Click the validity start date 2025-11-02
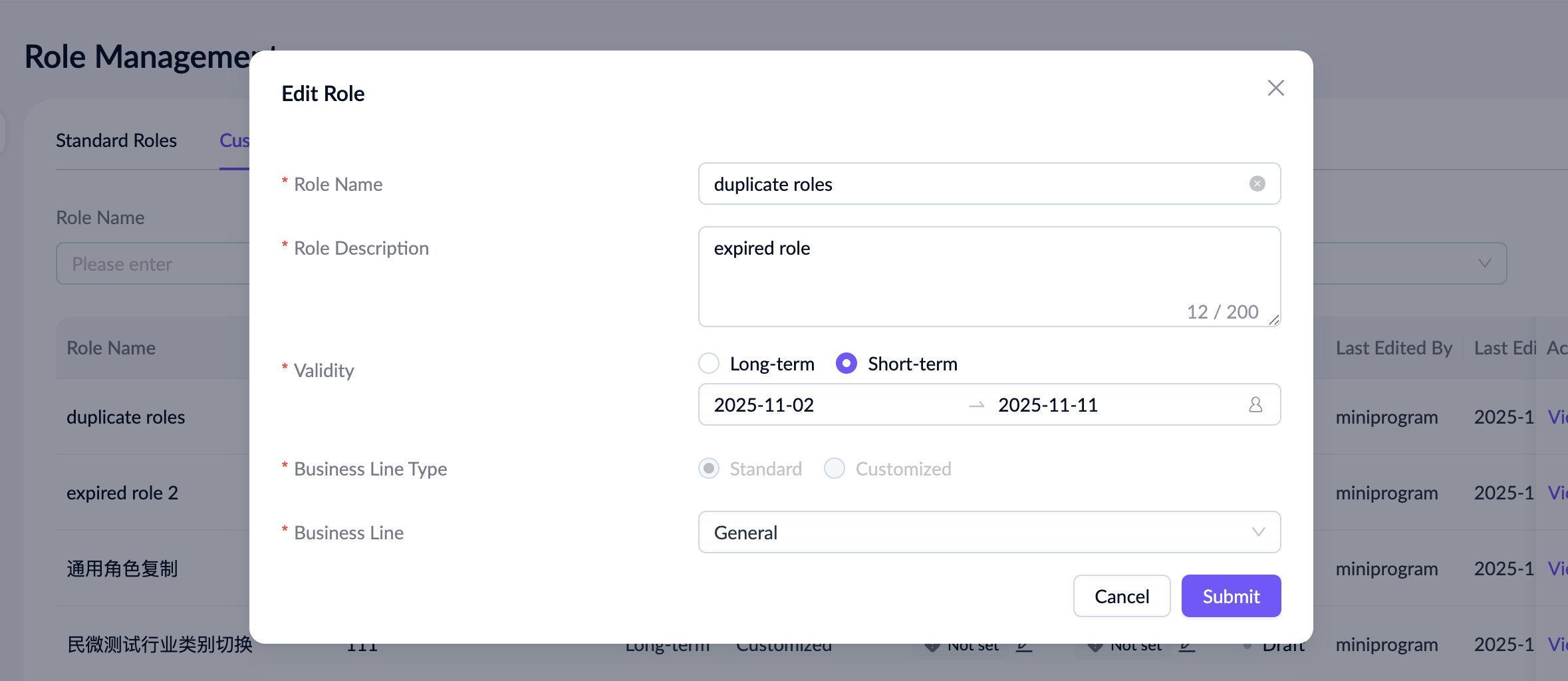Screen dimensions: 1568x681 coord(764,404)
